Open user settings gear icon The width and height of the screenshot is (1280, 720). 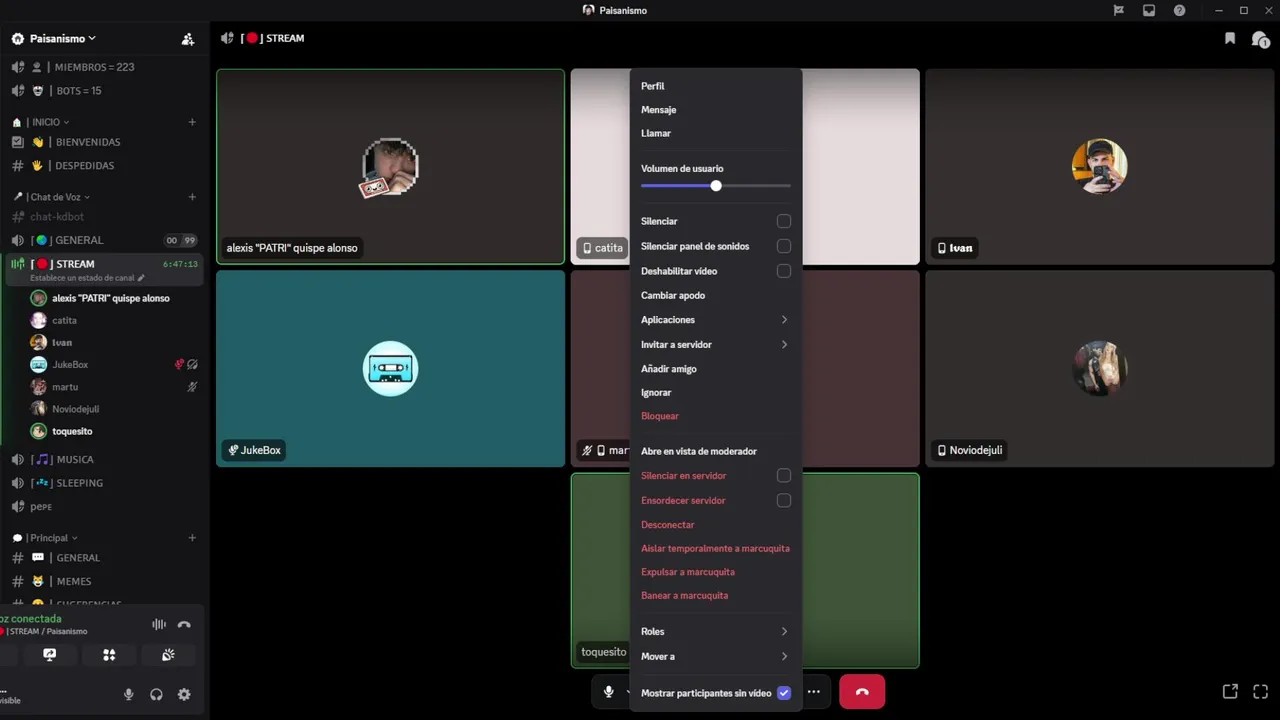point(184,694)
